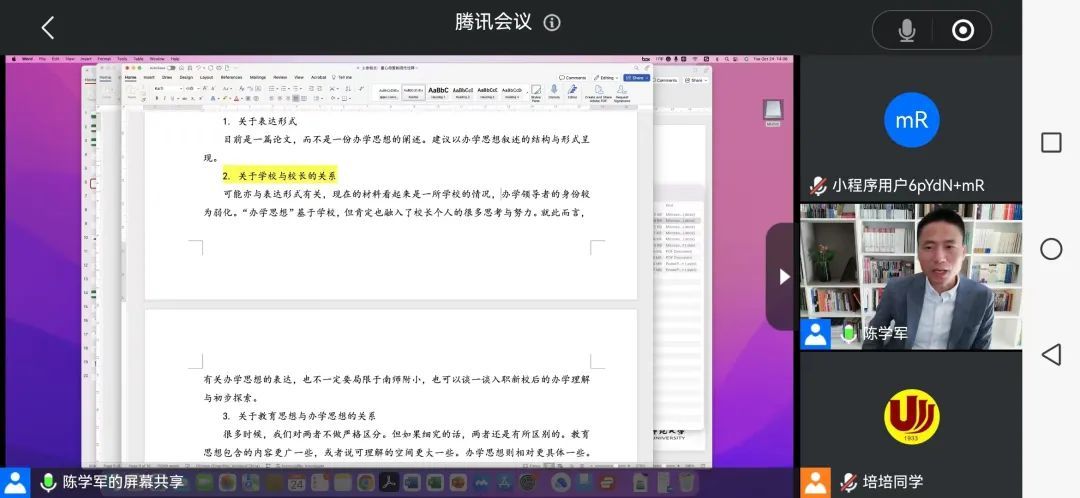Switch to the Layout tab in Word
Image resolution: width=1080 pixels, height=498 pixels.
tap(206, 77)
